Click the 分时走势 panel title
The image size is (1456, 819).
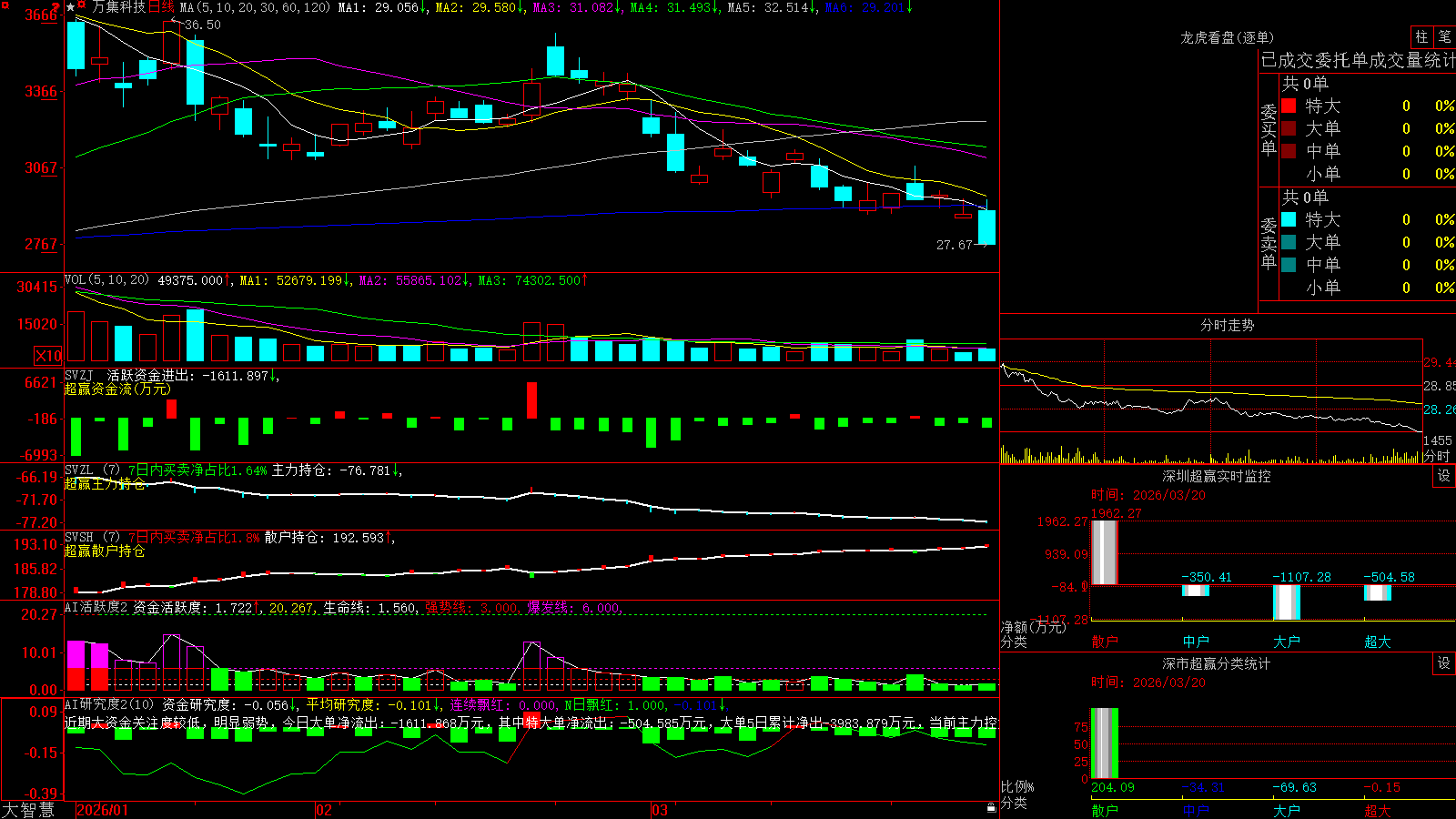(x=1227, y=325)
